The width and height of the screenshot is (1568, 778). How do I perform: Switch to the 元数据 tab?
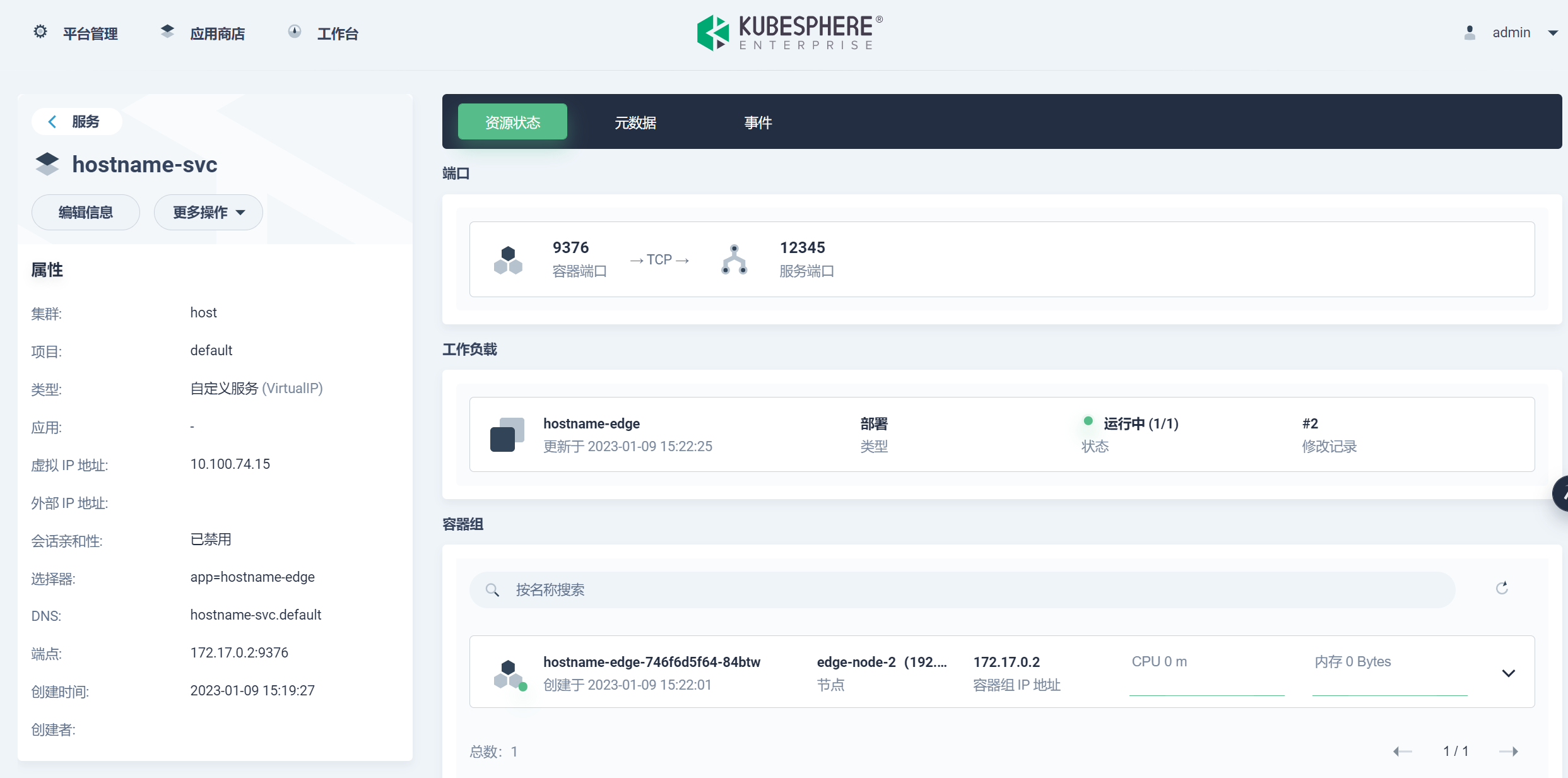coord(635,122)
